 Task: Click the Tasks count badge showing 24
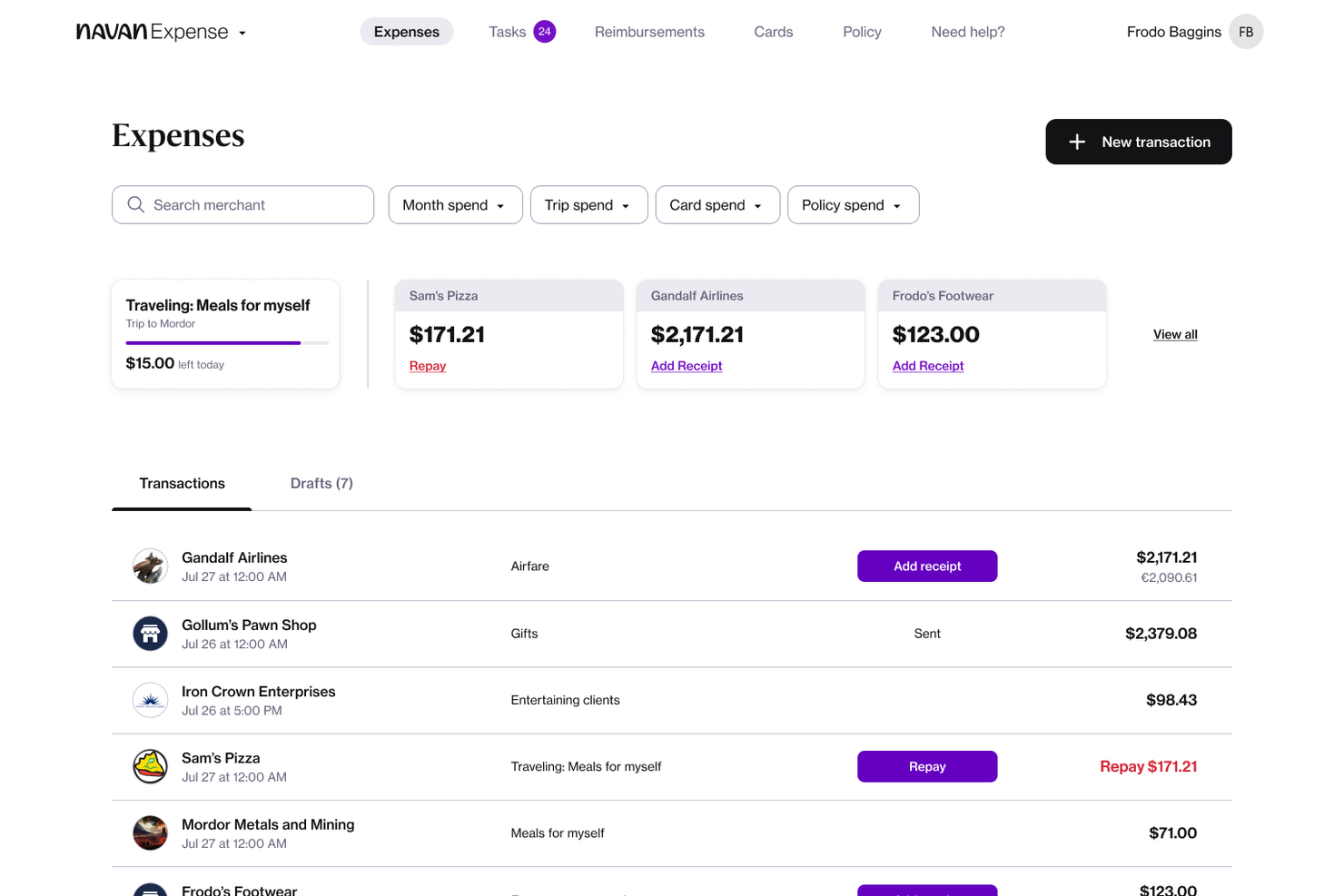(x=545, y=32)
